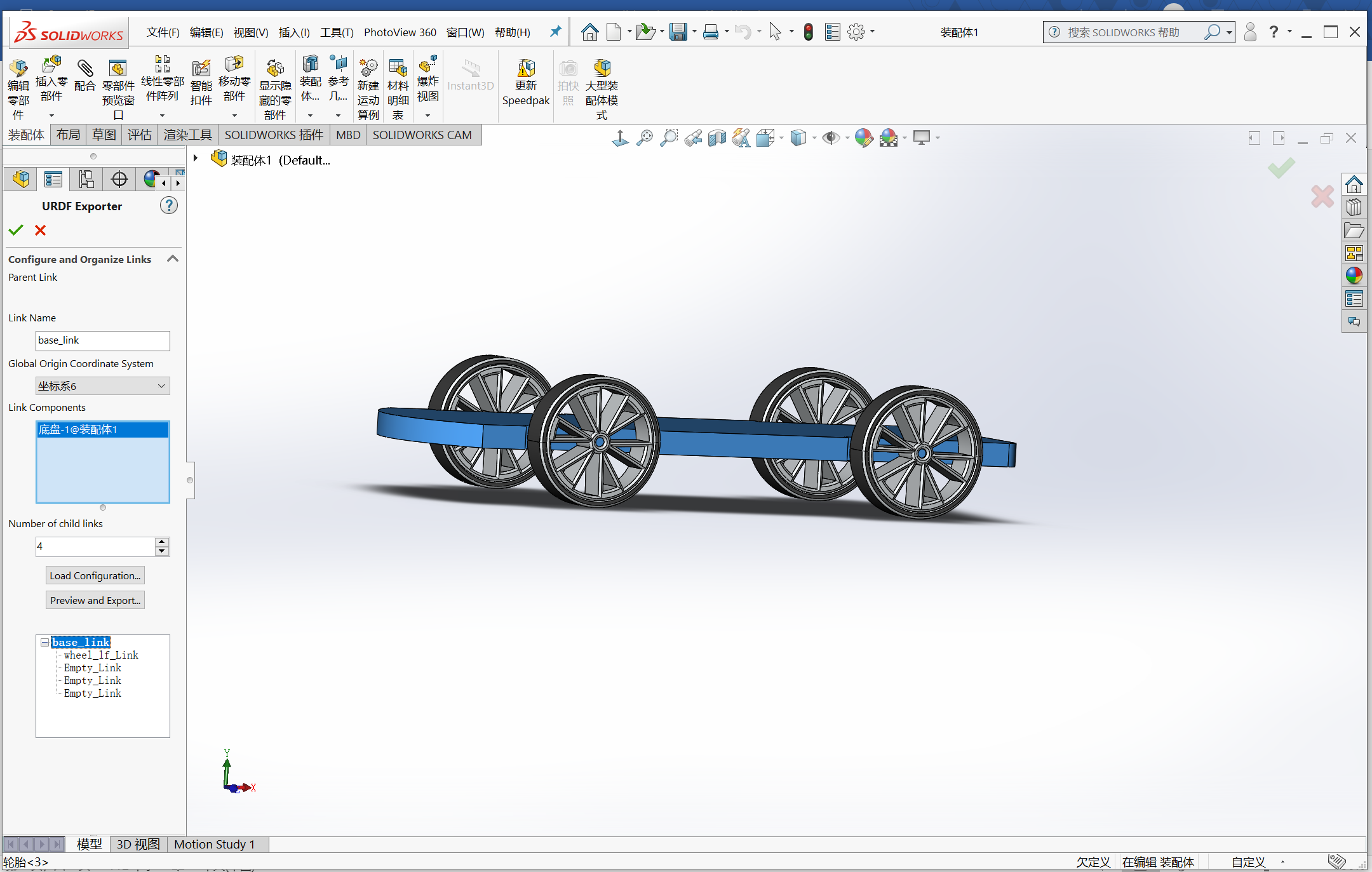Open Global Origin Coordinate System dropdown
1372x872 pixels.
(x=161, y=386)
